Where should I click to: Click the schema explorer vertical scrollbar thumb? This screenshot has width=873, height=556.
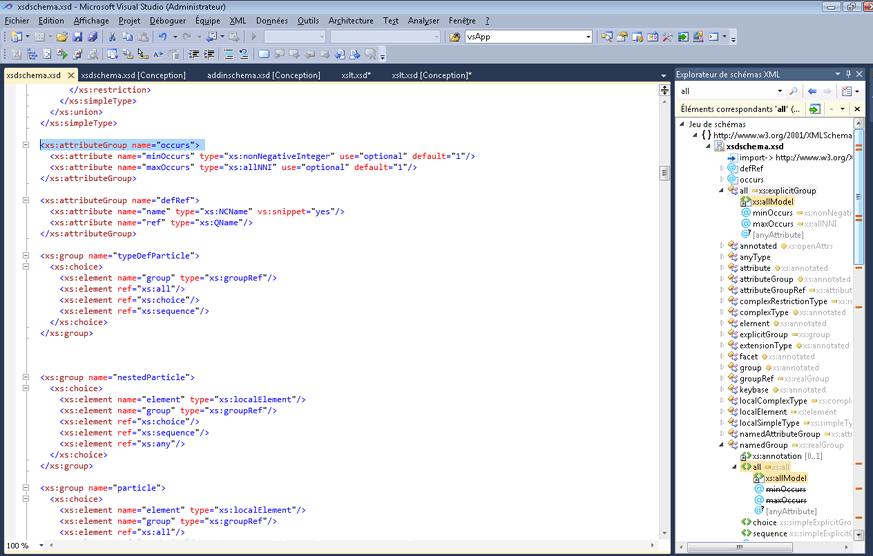[859, 197]
